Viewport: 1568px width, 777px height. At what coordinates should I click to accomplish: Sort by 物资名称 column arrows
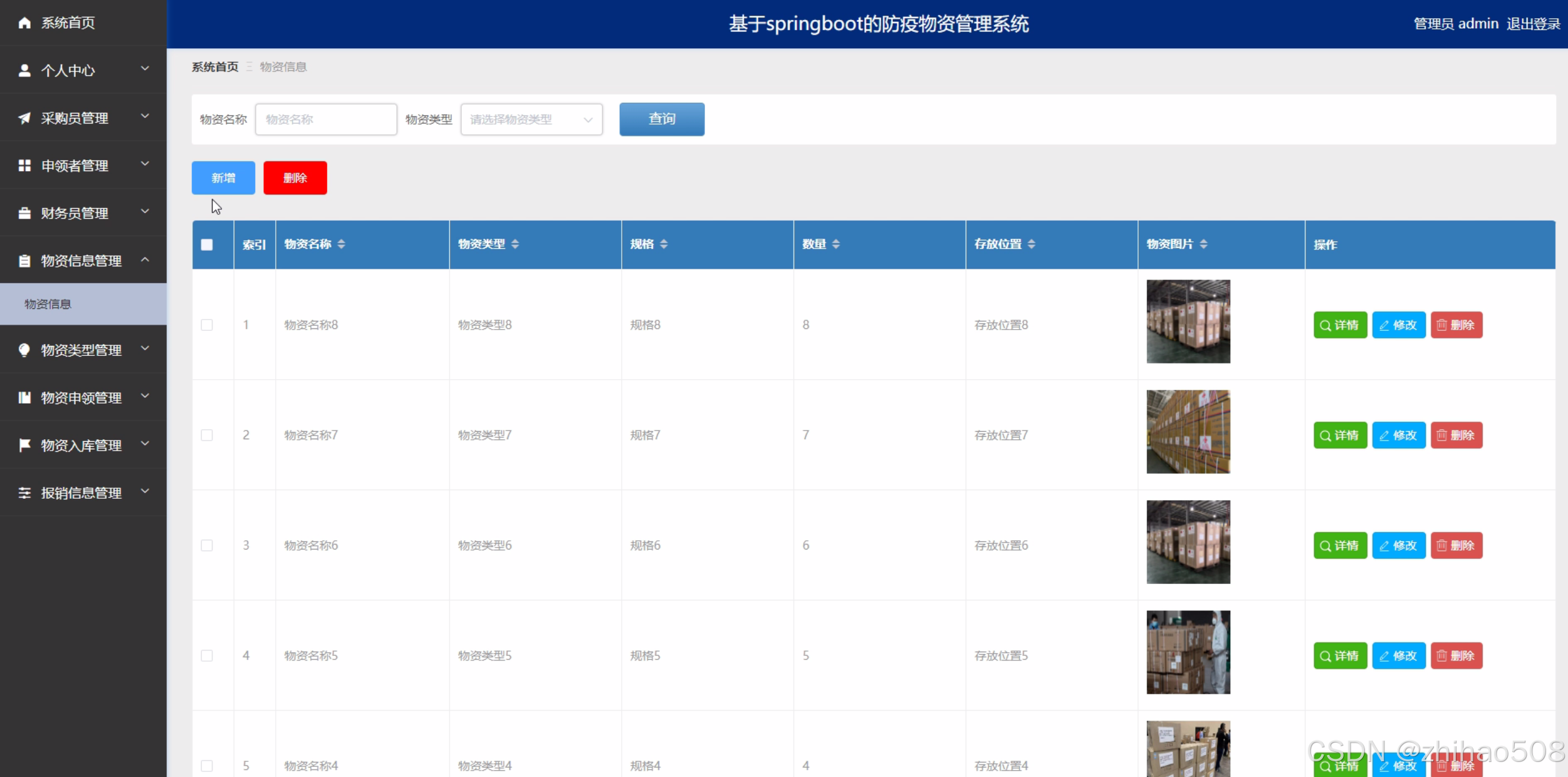(342, 244)
